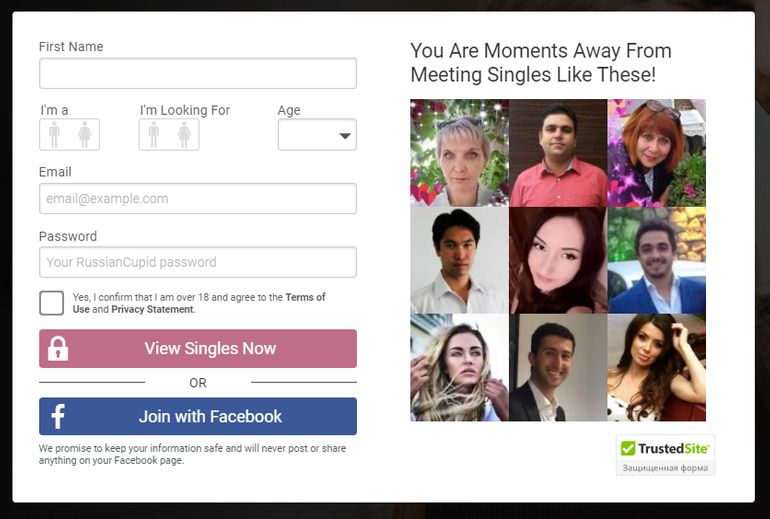Choose the male icon under I'm Looking For
This screenshot has height=519, width=770.
(x=154, y=135)
